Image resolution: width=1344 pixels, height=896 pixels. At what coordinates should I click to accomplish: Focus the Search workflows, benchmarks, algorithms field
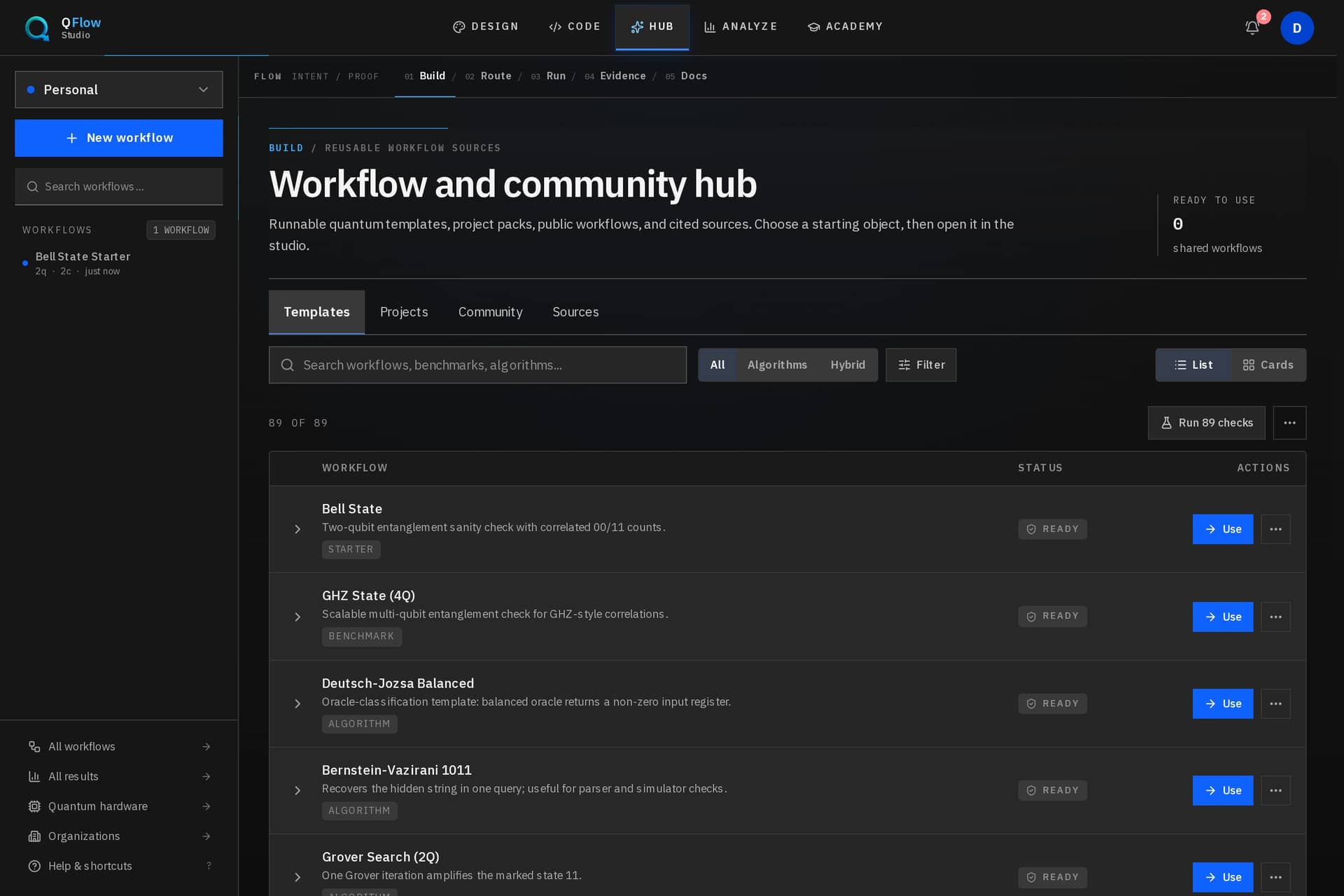pyautogui.click(x=477, y=365)
